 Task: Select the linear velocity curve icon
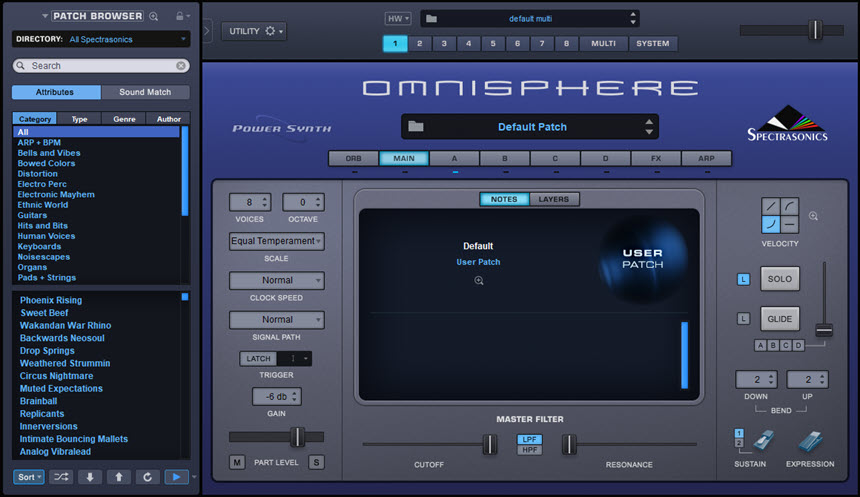click(x=771, y=206)
